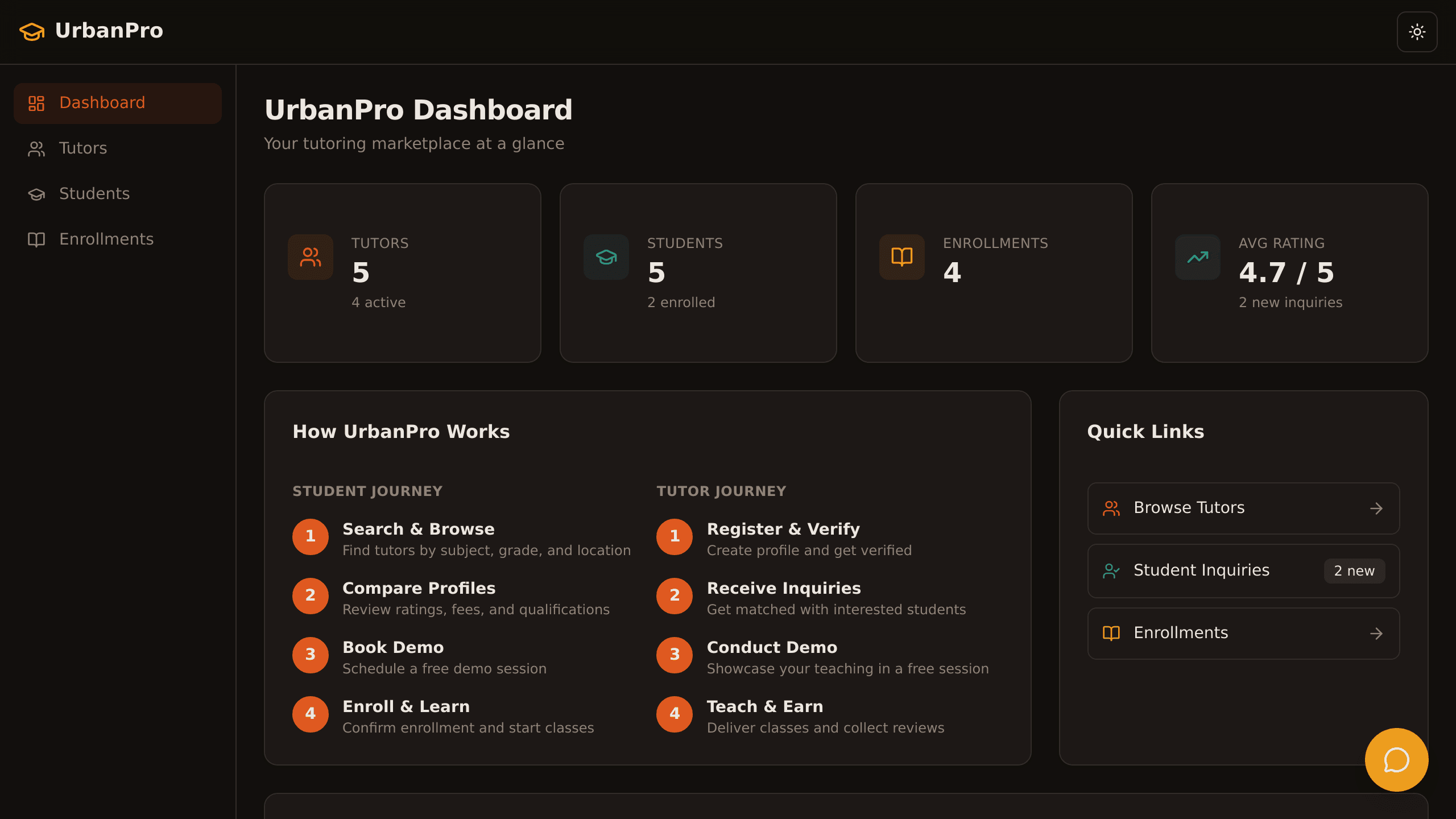Open the Browse Tutors quick link

click(1243, 508)
